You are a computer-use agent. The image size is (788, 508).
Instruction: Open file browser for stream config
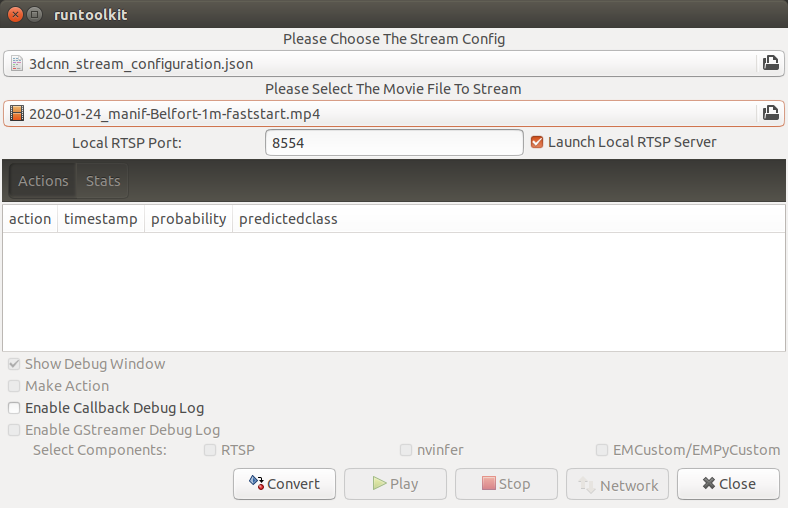770,63
